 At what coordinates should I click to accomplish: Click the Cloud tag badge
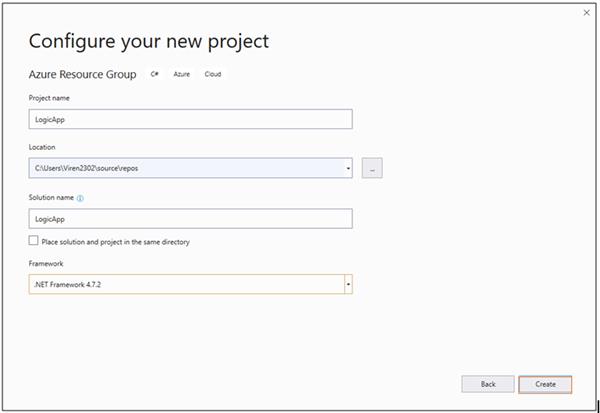point(213,74)
